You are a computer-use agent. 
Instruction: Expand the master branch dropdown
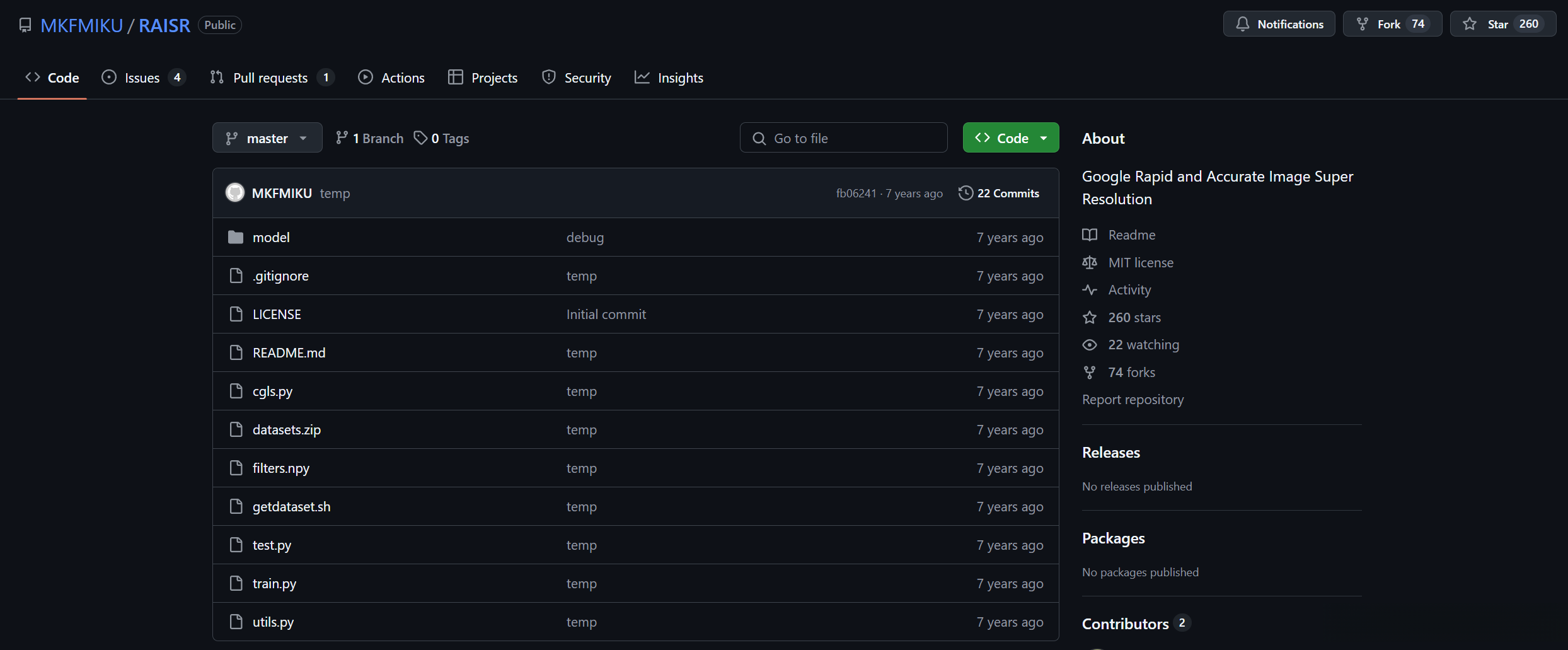[267, 138]
